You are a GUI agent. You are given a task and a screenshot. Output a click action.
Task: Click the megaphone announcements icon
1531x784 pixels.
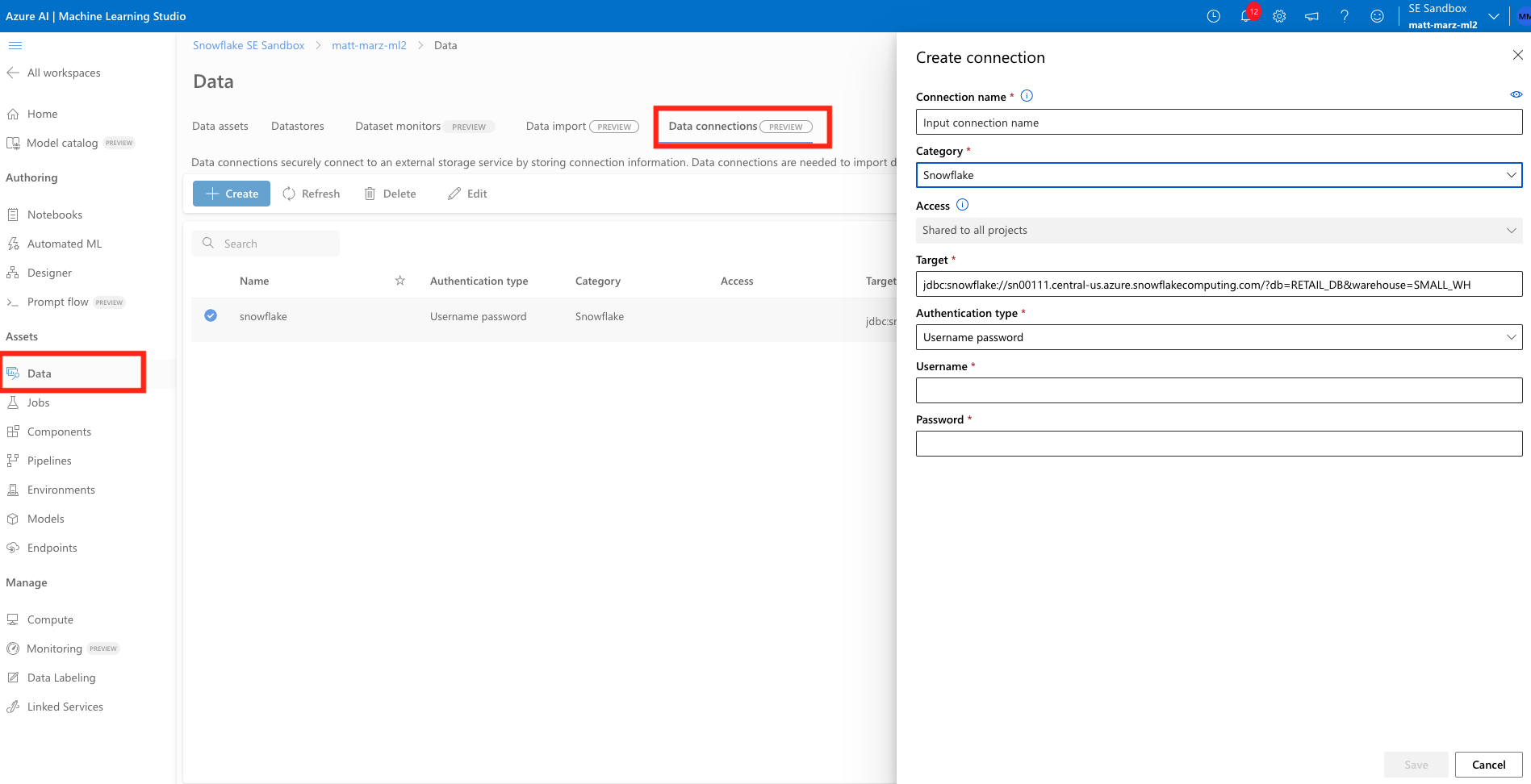[1311, 16]
